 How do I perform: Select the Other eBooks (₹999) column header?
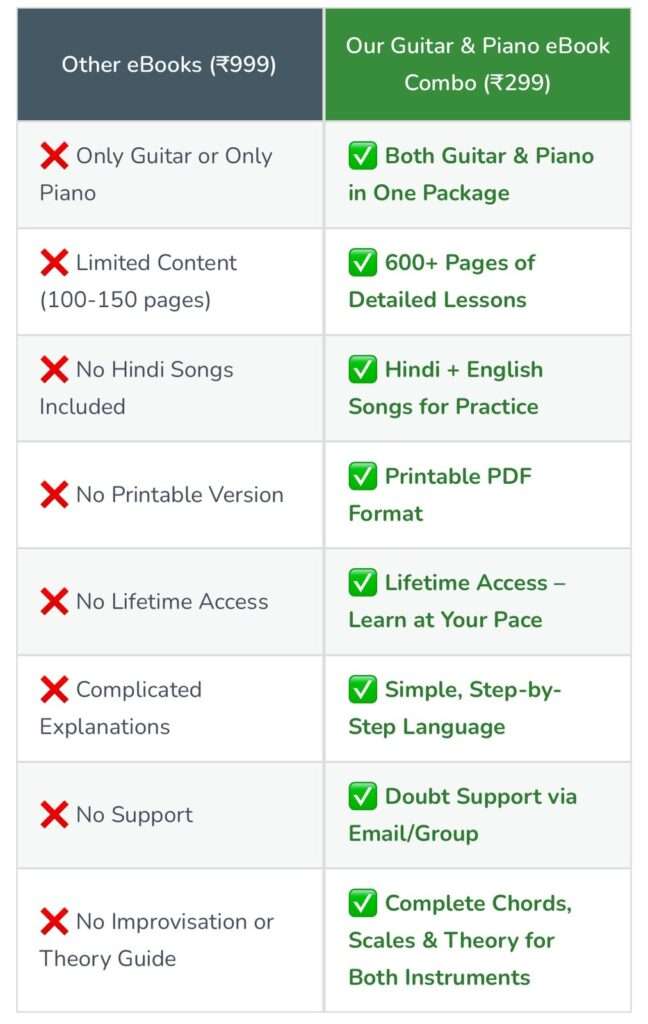pyautogui.click(x=169, y=65)
